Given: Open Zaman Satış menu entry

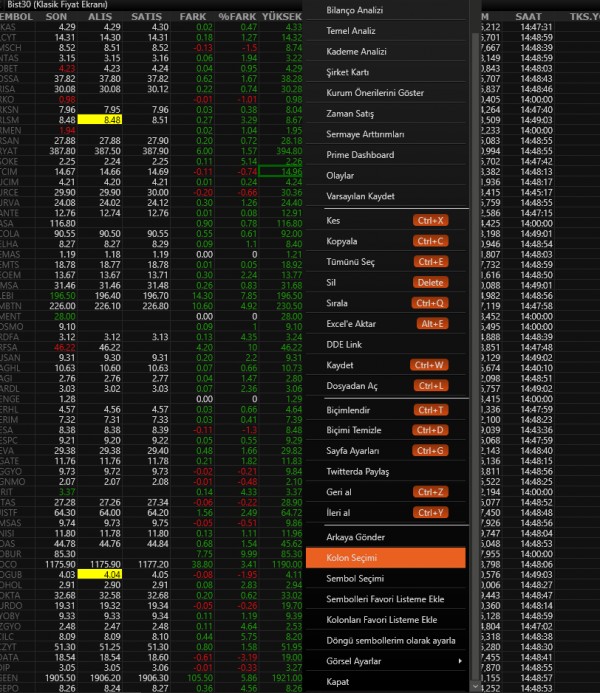Looking at the screenshot, I should [385, 114].
